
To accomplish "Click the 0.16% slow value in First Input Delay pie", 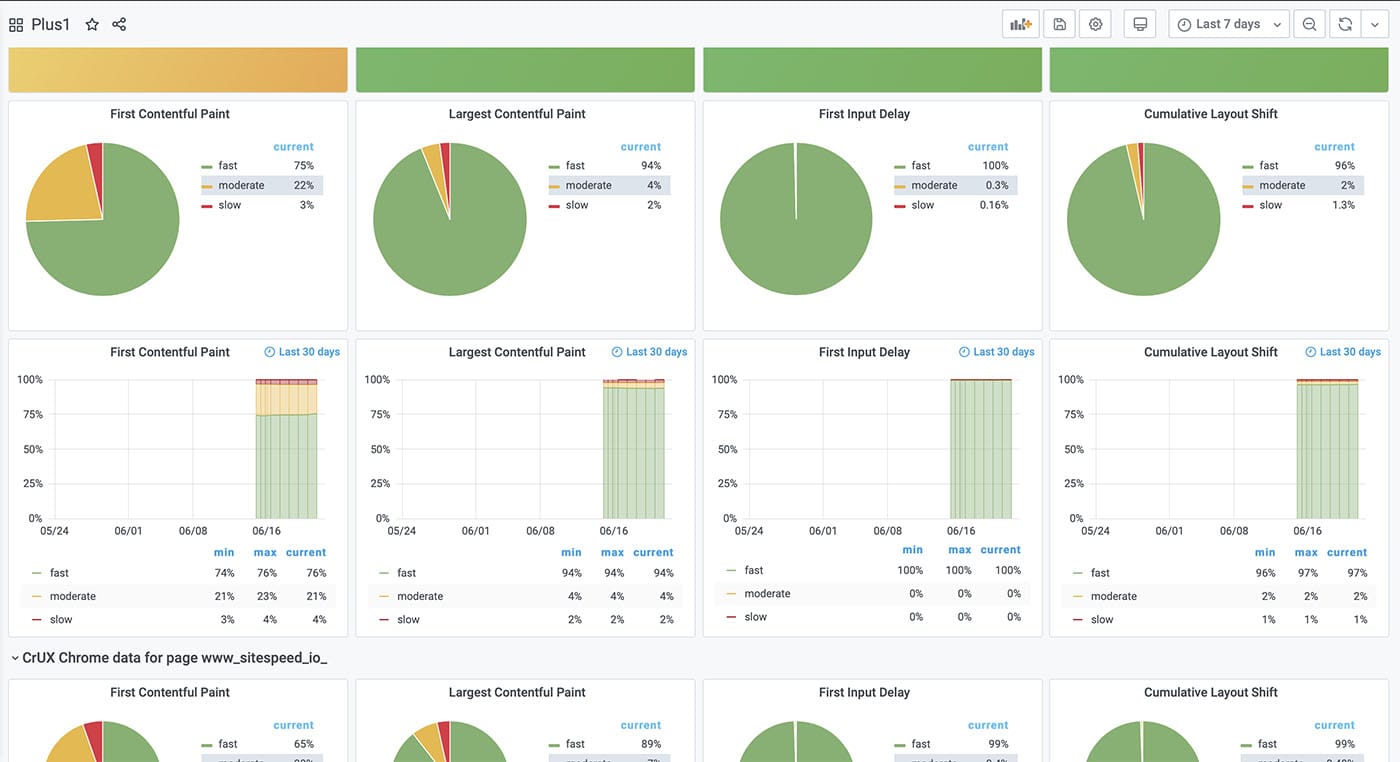I will (994, 205).
